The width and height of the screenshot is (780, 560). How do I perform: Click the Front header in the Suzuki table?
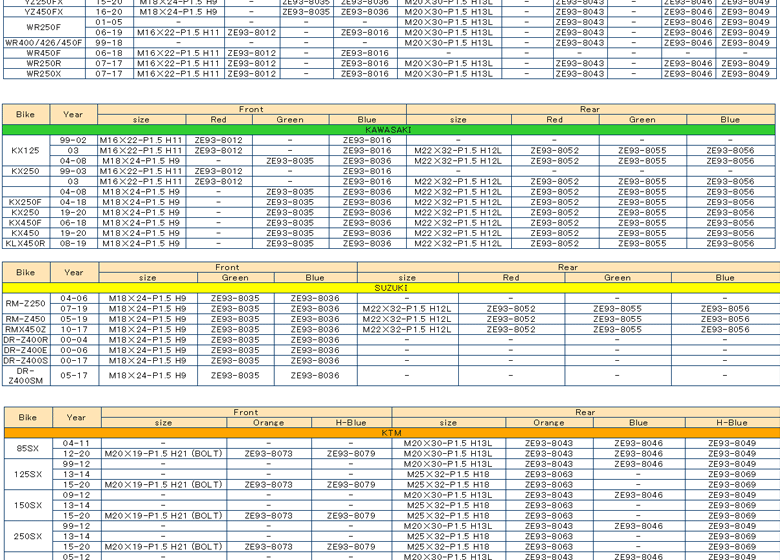pos(228,268)
